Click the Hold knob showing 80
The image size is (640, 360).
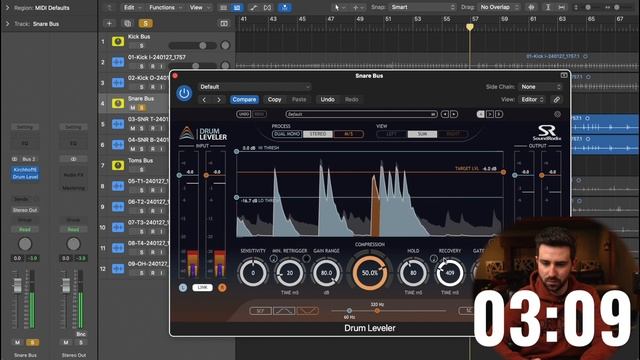(x=413, y=273)
